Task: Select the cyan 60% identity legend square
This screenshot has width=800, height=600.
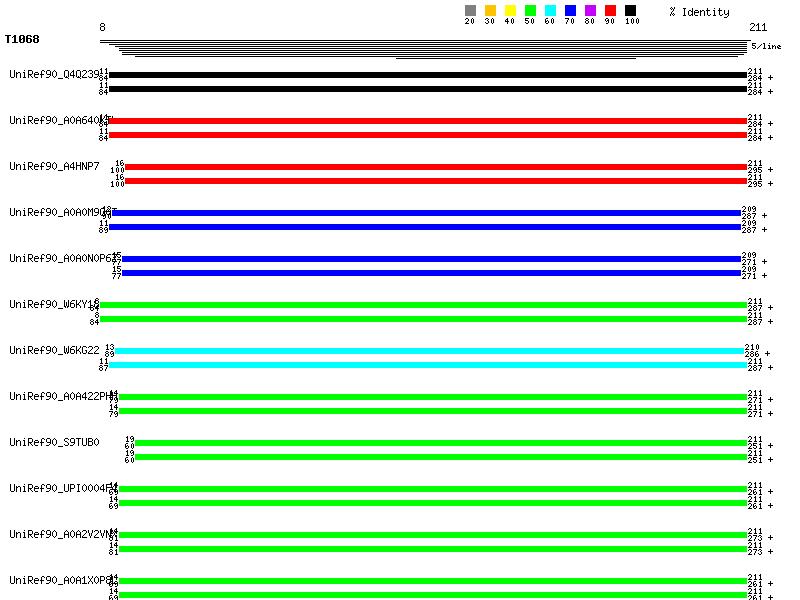Action: click(x=550, y=11)
